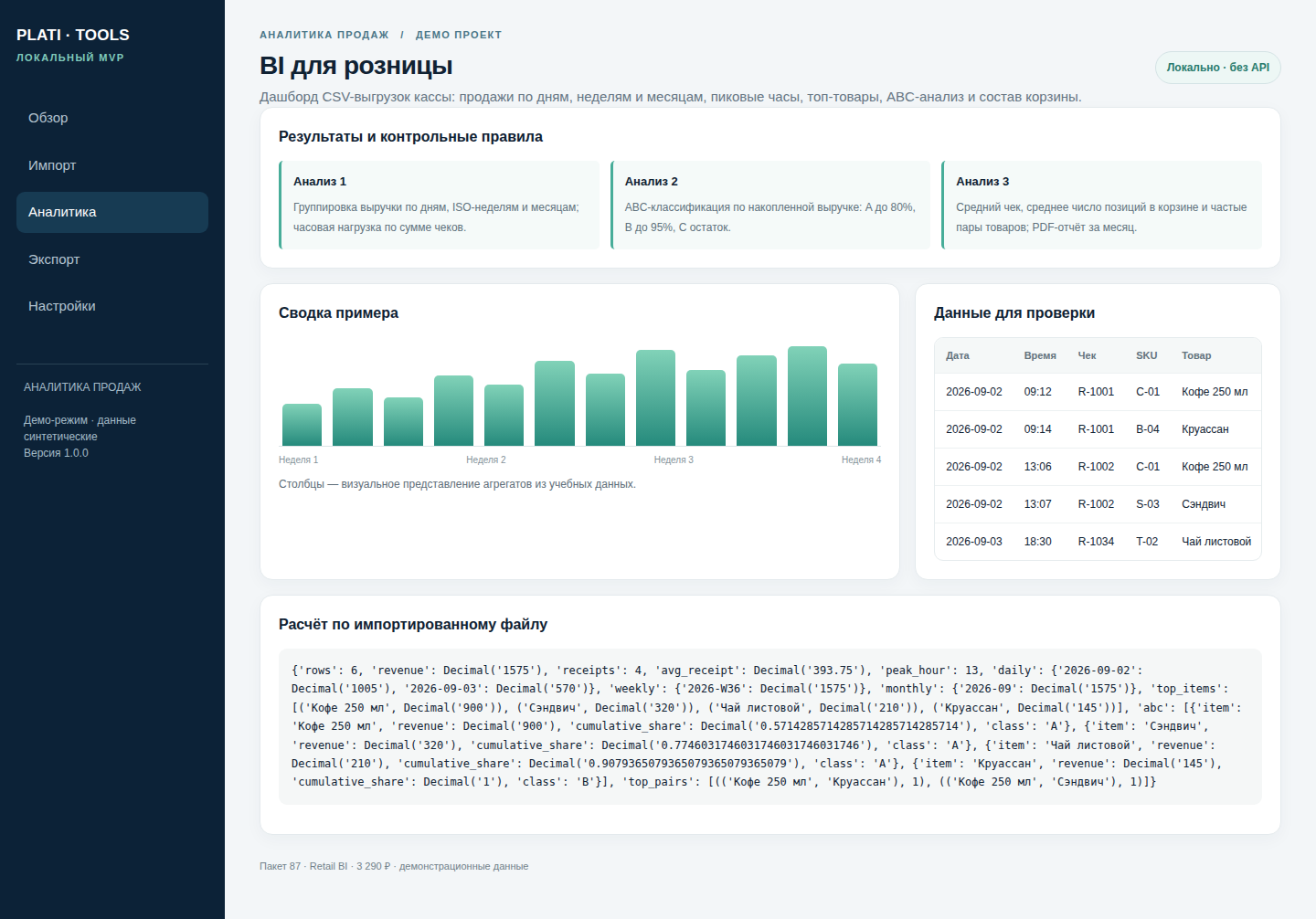Viewport: 1316px width, 919px height.
Task: Click the Неделя 1 chart axis label
Action: coord(299,459)
